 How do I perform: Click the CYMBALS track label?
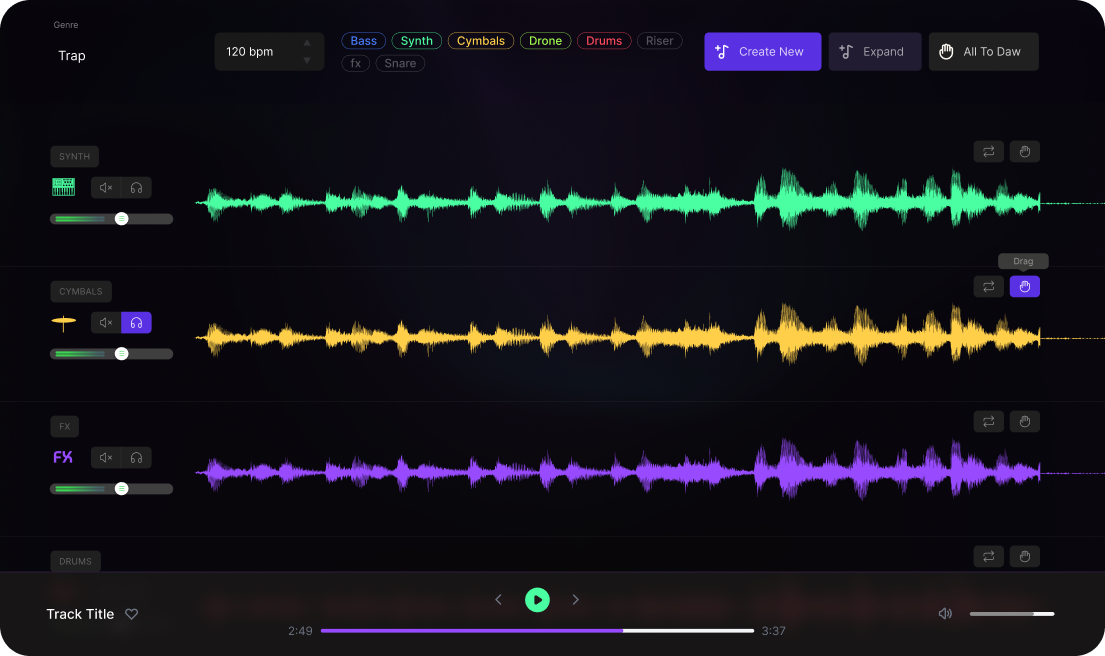tap(81, 292)
